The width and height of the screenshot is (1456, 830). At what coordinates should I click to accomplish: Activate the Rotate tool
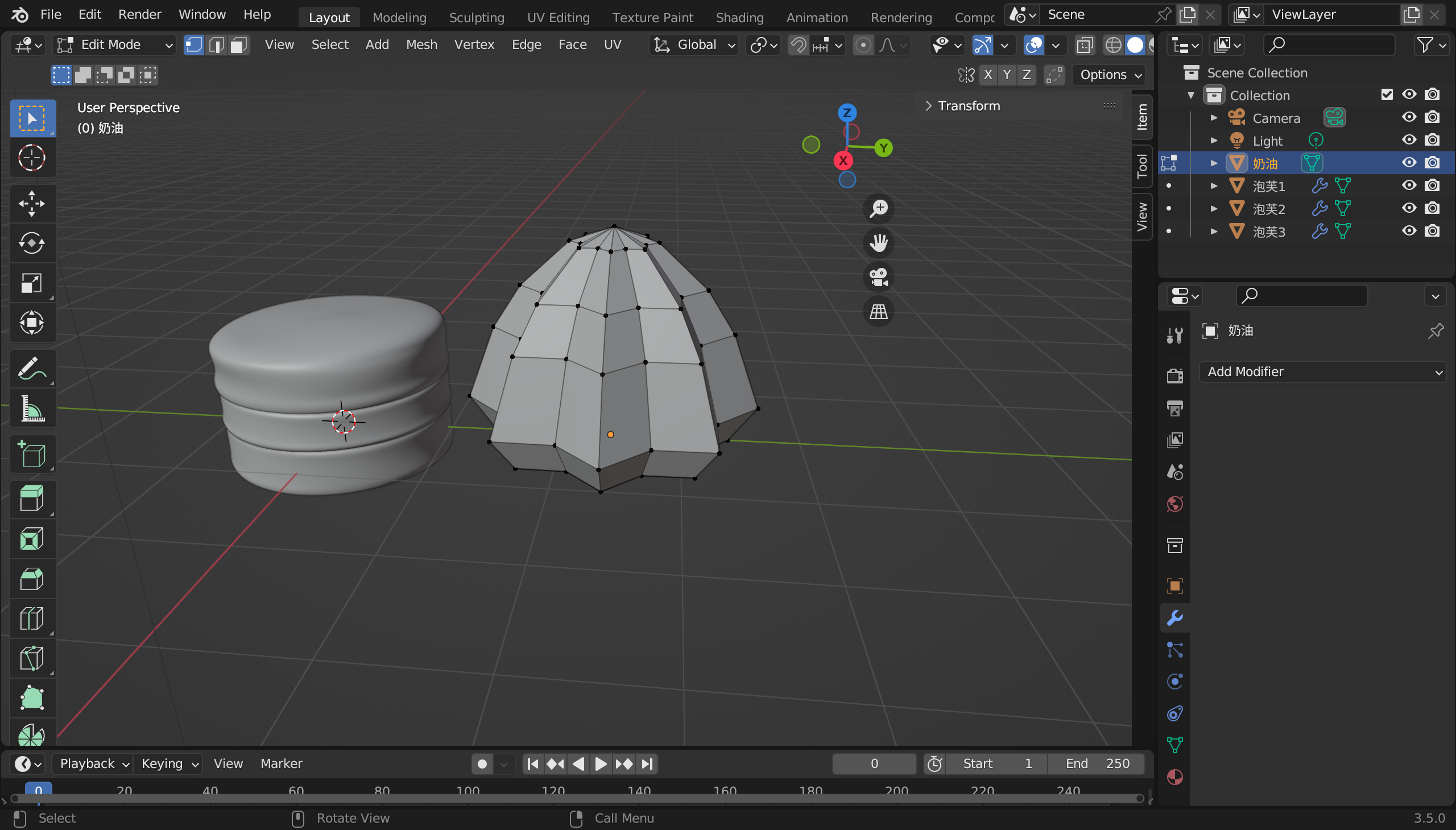pyautogui.click(x=32, y=243)
